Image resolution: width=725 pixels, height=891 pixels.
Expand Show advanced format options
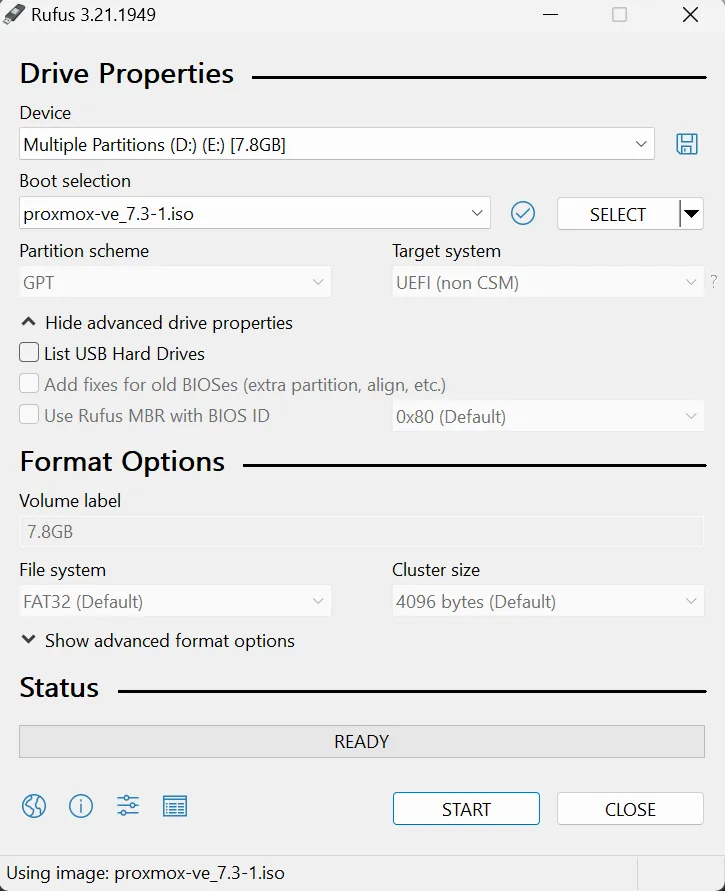point(158,641)
